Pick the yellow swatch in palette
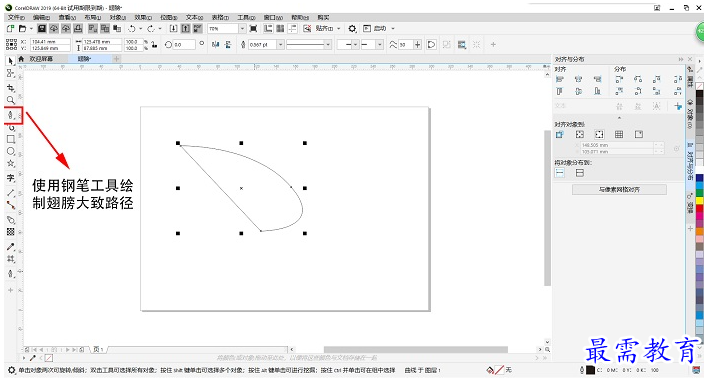Viewport: 707px width, 382px height. click(x=699, y=201)
